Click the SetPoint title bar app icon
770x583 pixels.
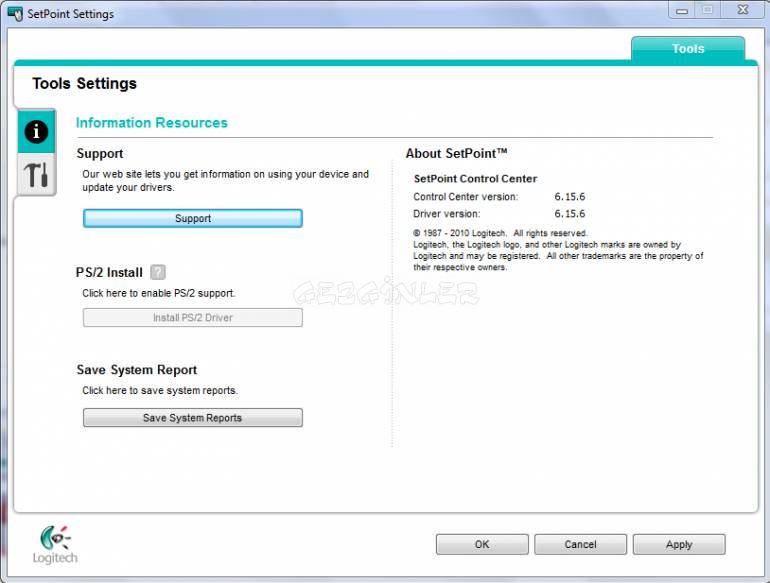point(15,13)
